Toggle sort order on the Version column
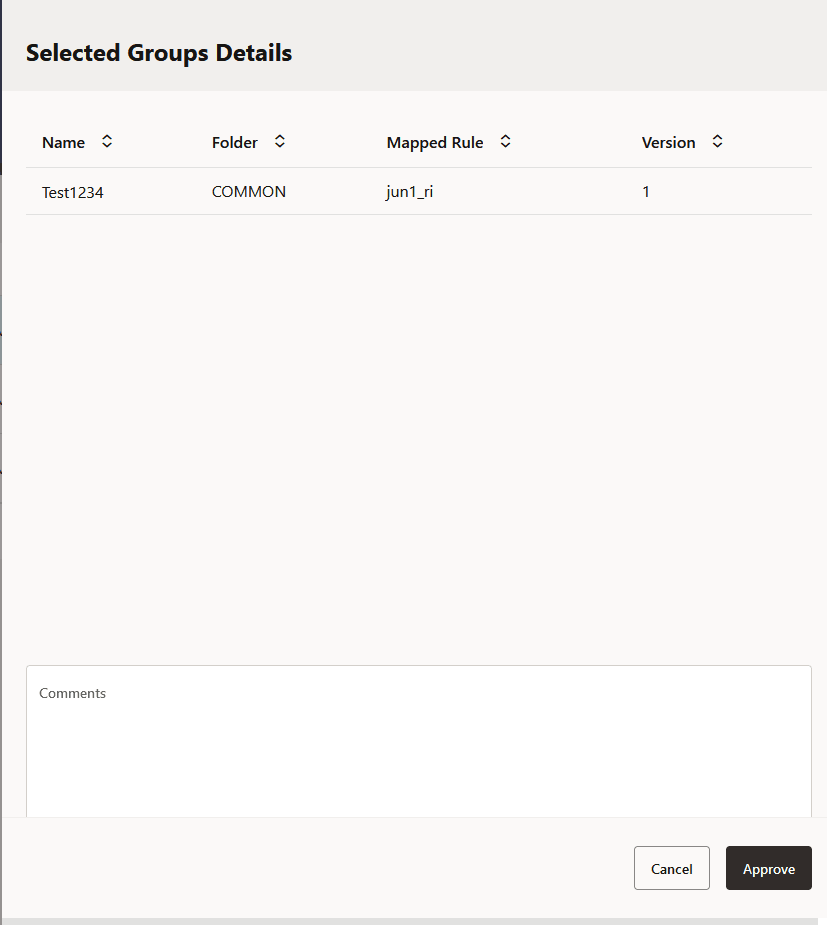The width and height of the screenshot is (827, 925). [717, 141]
